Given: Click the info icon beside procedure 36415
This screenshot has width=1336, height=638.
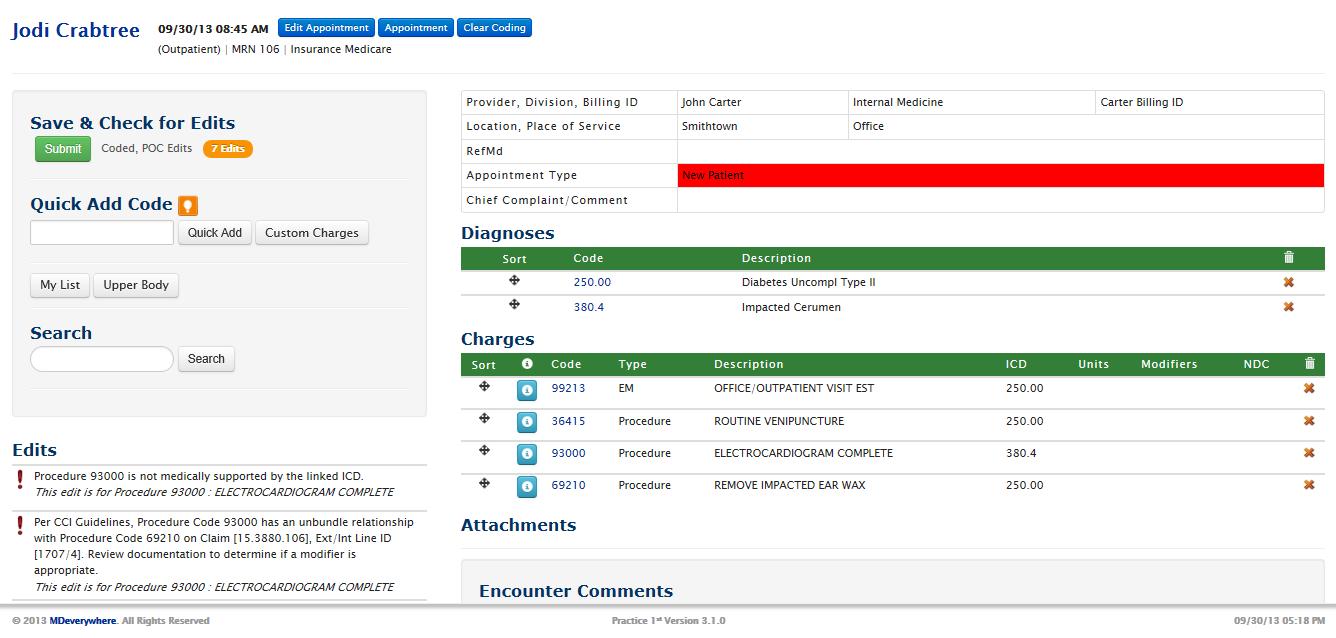Looking at the screenshot, I should (527, 422).
